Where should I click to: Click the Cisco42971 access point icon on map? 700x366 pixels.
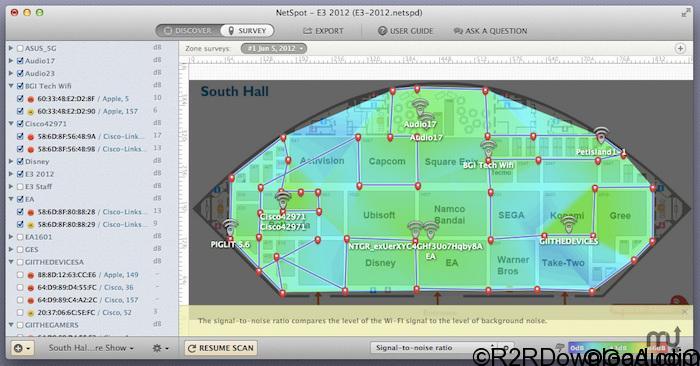[x=283, y=201]
